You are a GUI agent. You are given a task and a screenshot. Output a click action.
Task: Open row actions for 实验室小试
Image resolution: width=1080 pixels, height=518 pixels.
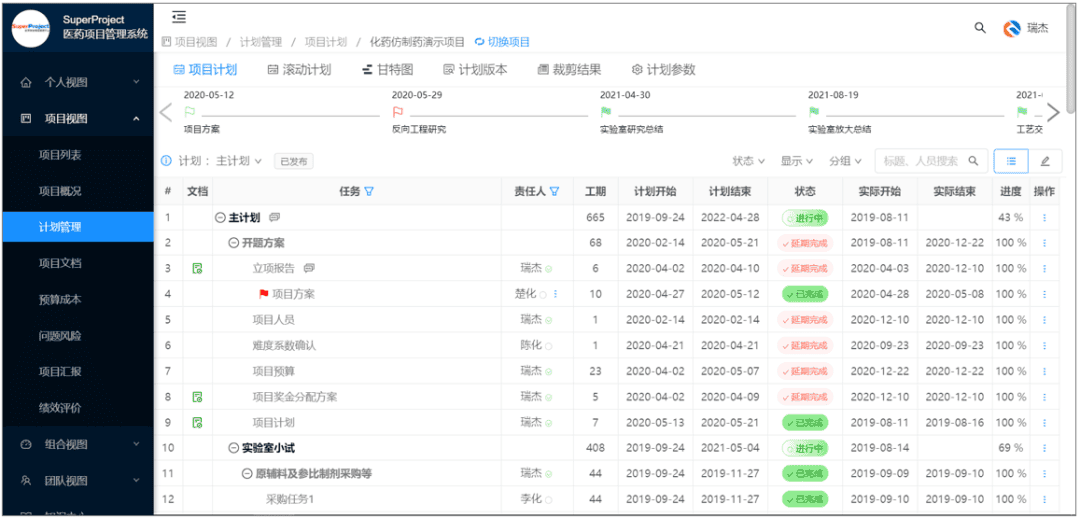[1044, 448]
